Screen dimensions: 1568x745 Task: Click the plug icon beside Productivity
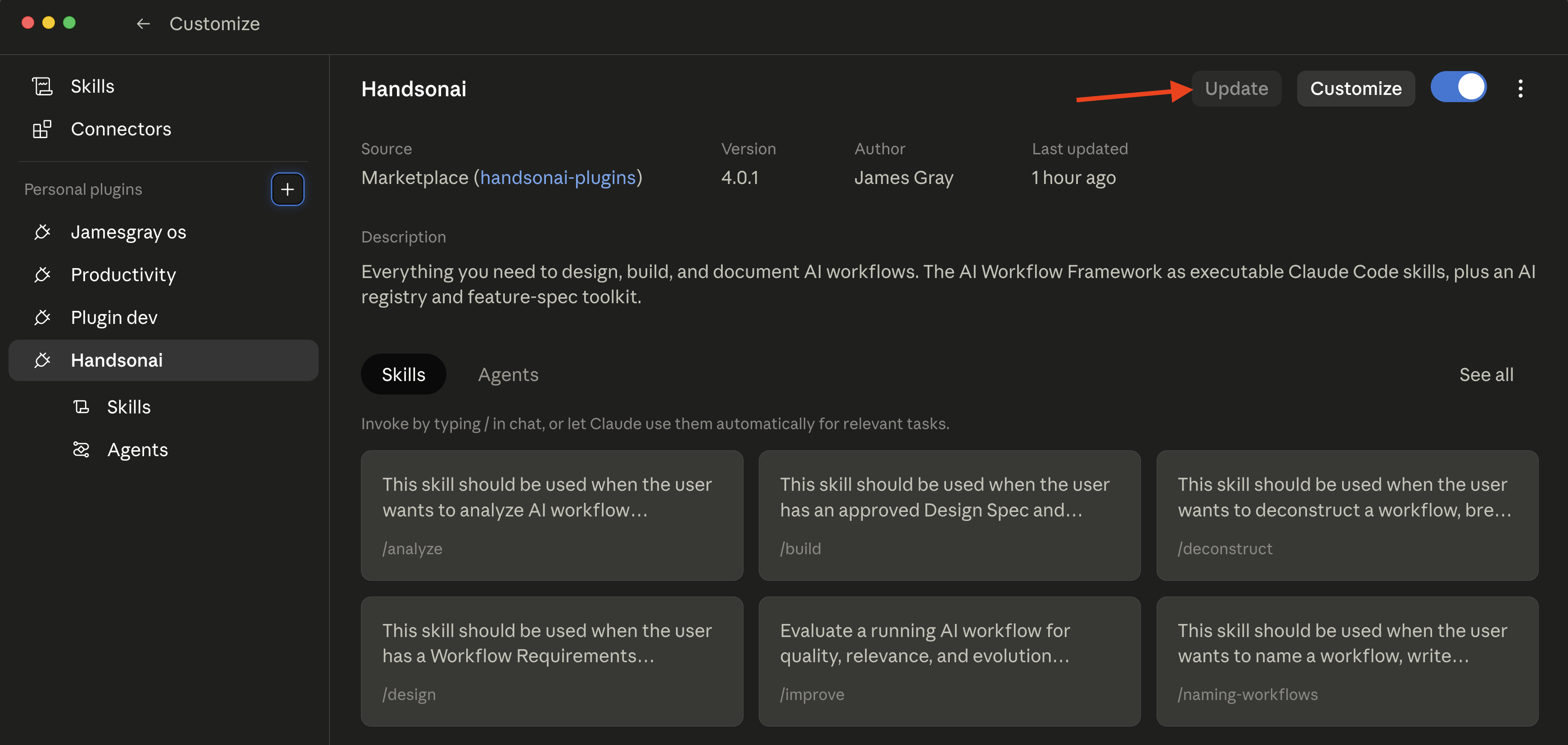[43, 274]
